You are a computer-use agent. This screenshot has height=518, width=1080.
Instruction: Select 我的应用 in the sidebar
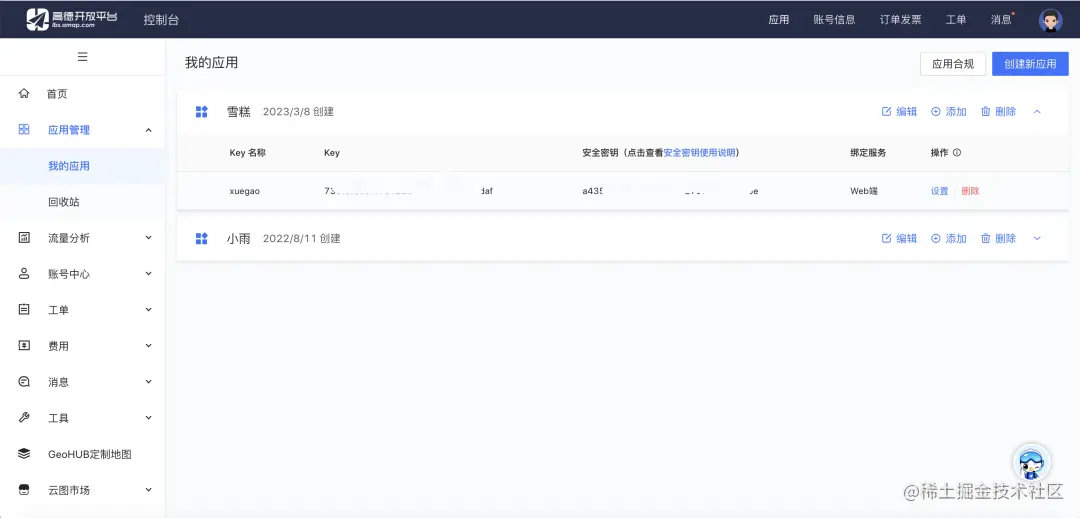pos(69,166)
